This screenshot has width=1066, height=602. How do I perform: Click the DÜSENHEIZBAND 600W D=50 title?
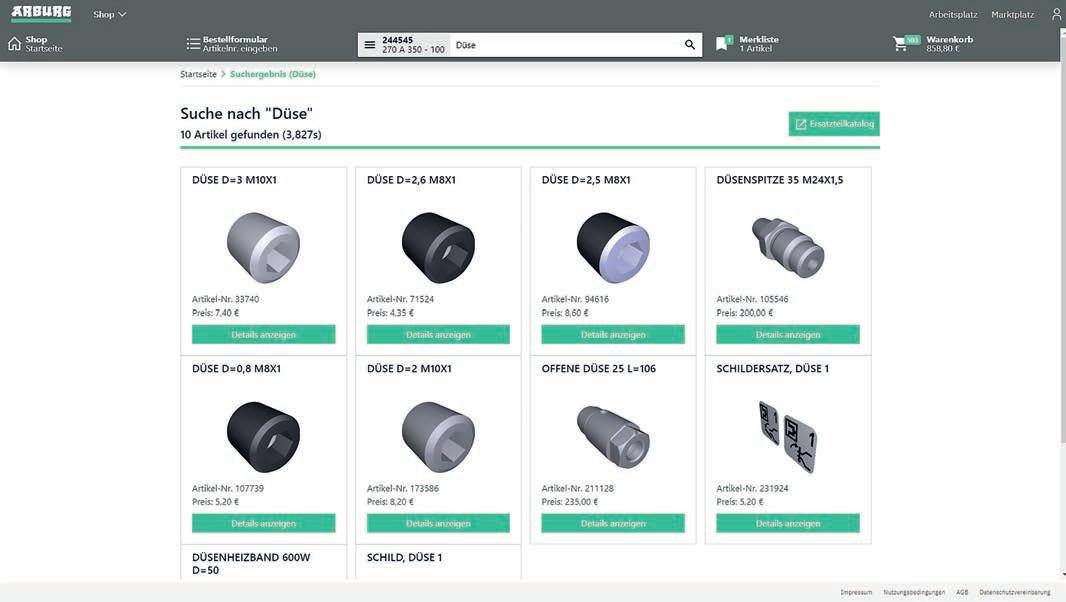[x=251, y=563]
